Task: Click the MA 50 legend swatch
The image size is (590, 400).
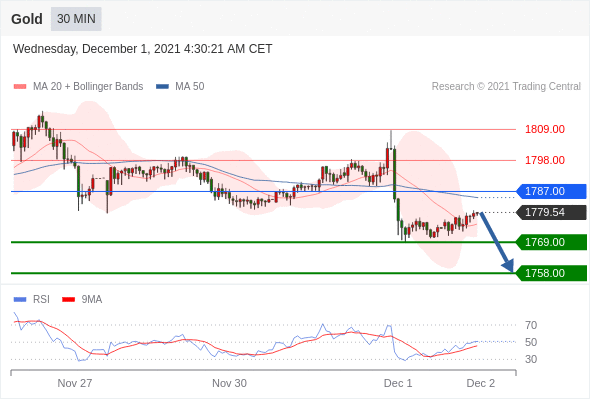Action: (163, 87)
